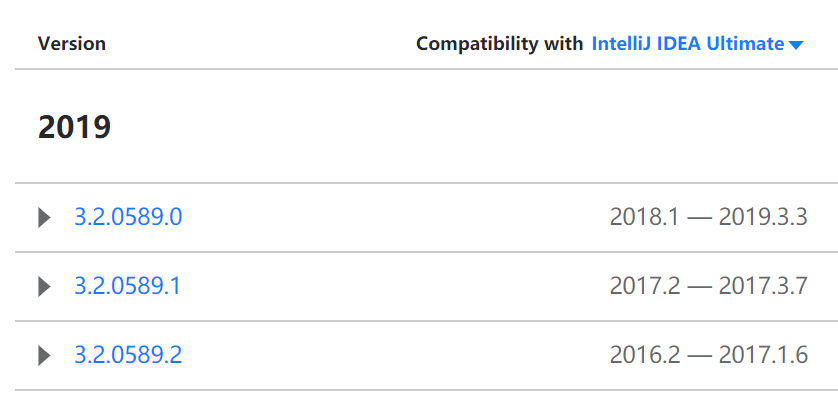Click the 2017.3.7 upper compatibility bound

click(x=763, y=287)
